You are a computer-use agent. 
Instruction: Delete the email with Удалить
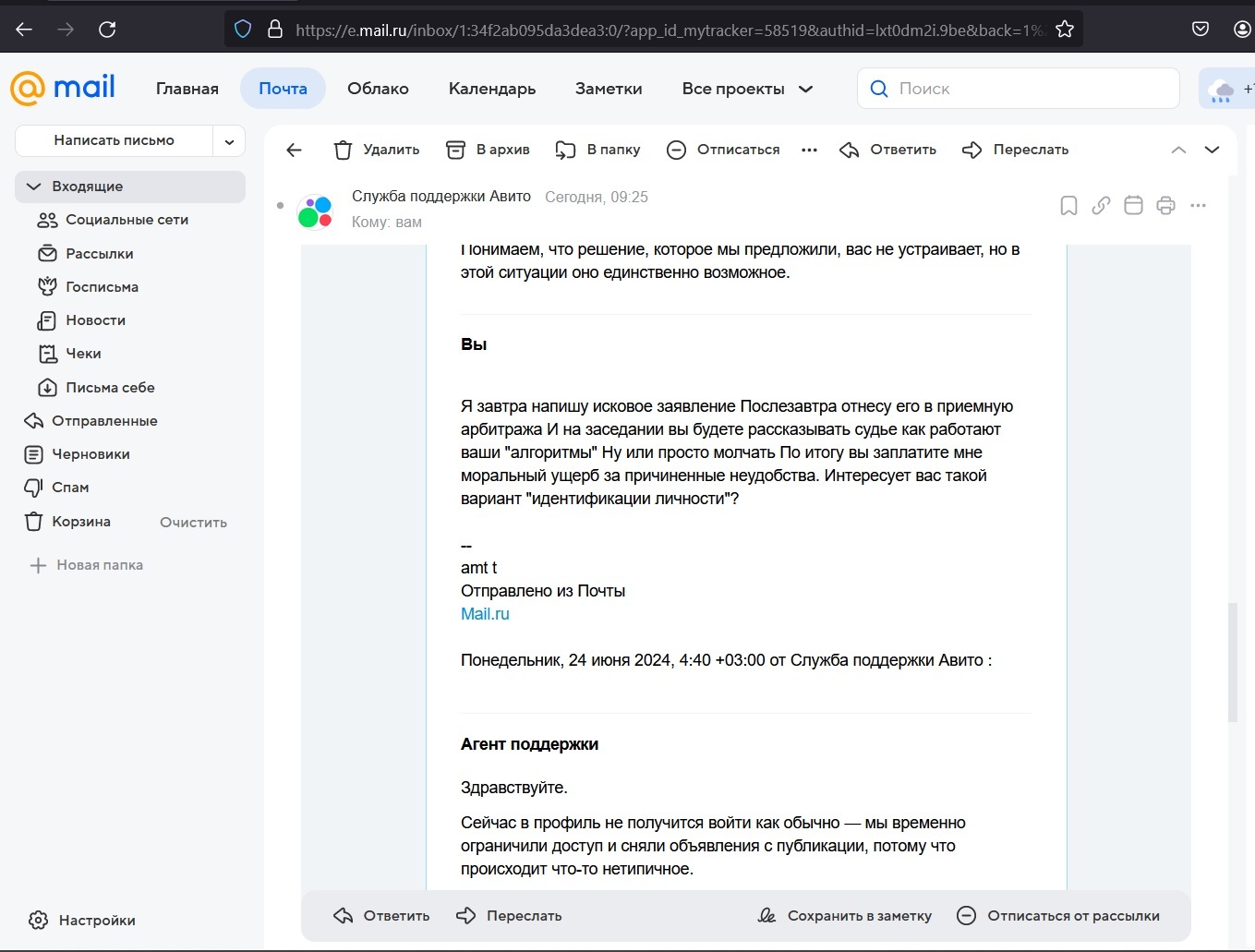376,150
